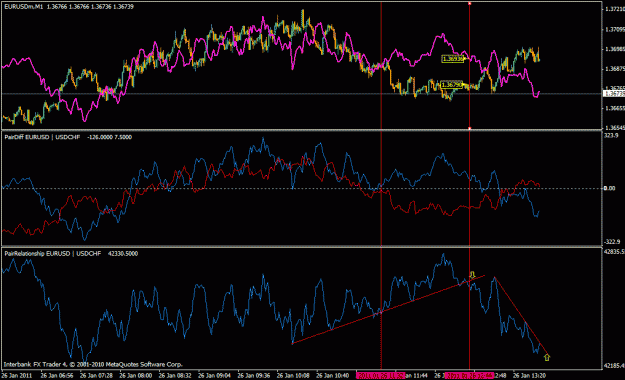Screen dimensions: 625x380
Task: Click the 26 Jan 10:08 time axis label
Action: [x=293, y=376]
